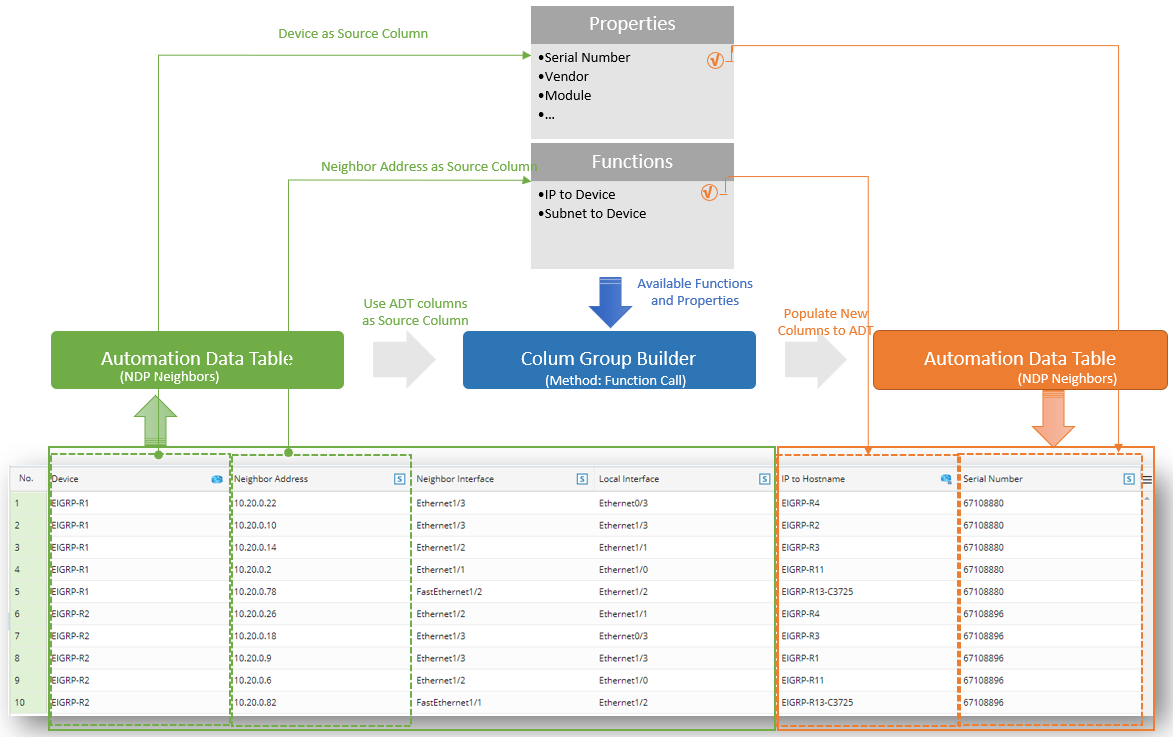Click the table menu icon at header far right
The height and width of the screenshot is (737, 1173).
point(1146,479)
